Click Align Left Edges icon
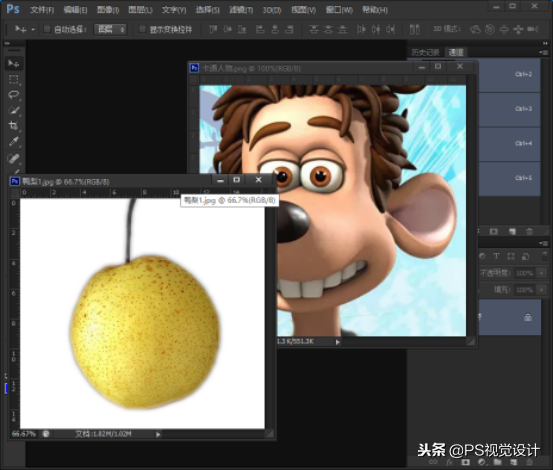The height and width of the screenshot is (470, 553). (260, 29)
